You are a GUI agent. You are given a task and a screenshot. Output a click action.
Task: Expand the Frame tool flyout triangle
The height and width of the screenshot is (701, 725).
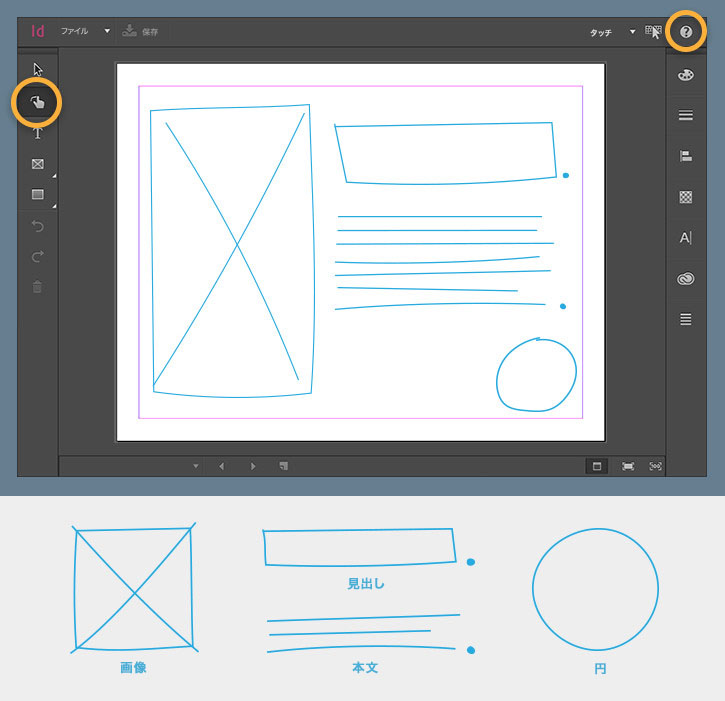coord(54,176)
